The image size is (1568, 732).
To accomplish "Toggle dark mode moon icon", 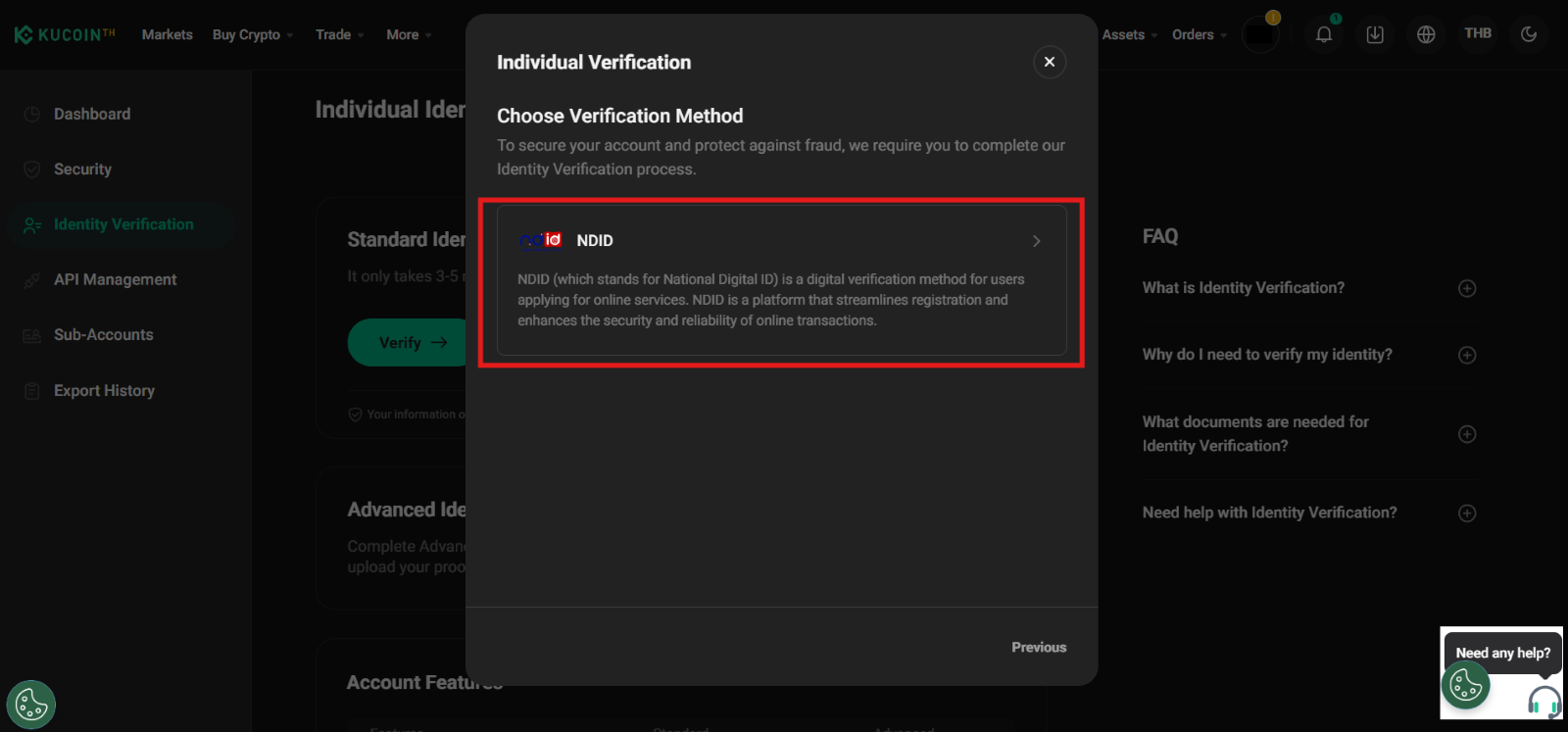I will coord(1528,34).
